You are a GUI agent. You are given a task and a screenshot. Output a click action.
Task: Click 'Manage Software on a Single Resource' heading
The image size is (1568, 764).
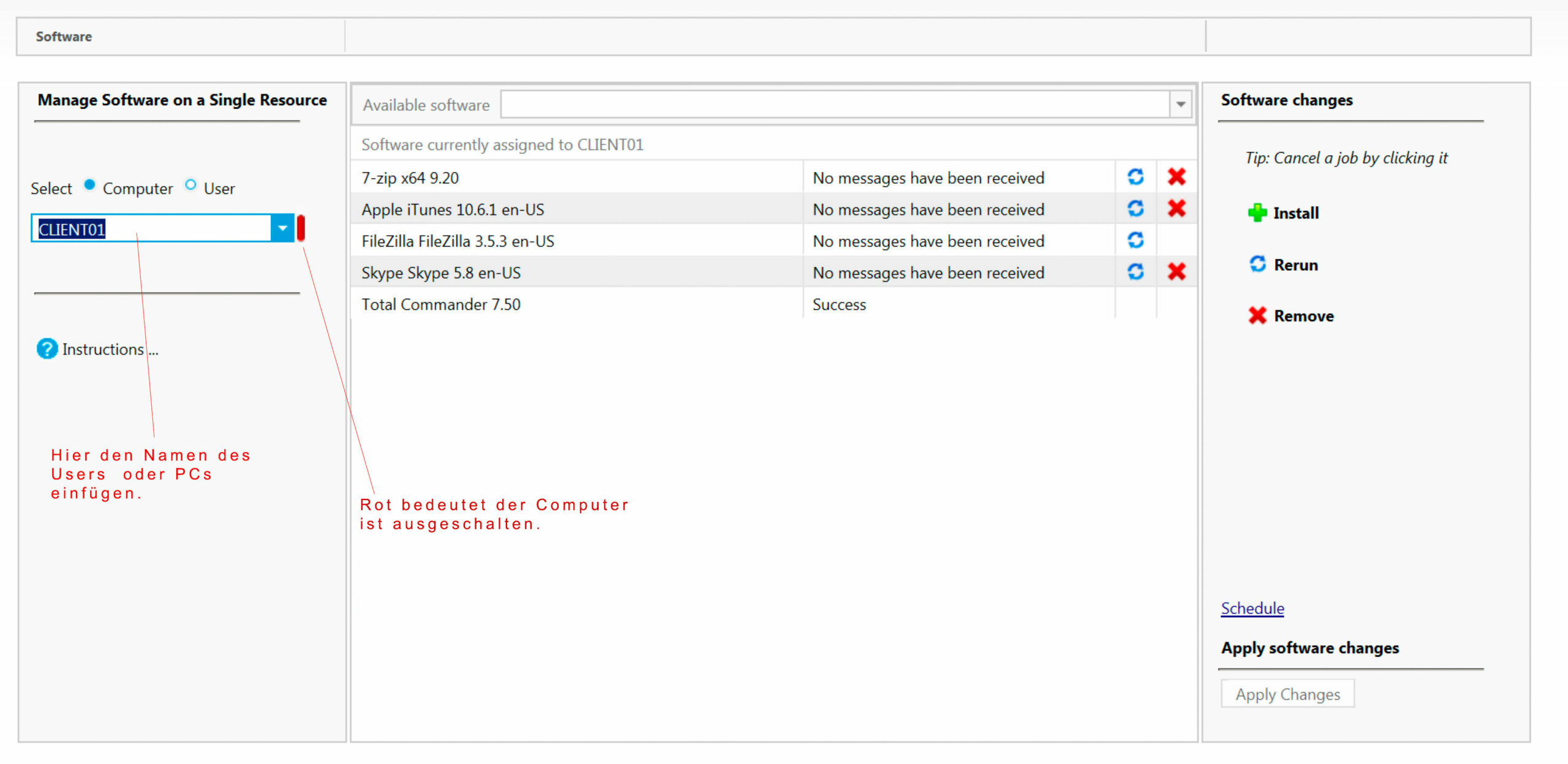[182, 100]
